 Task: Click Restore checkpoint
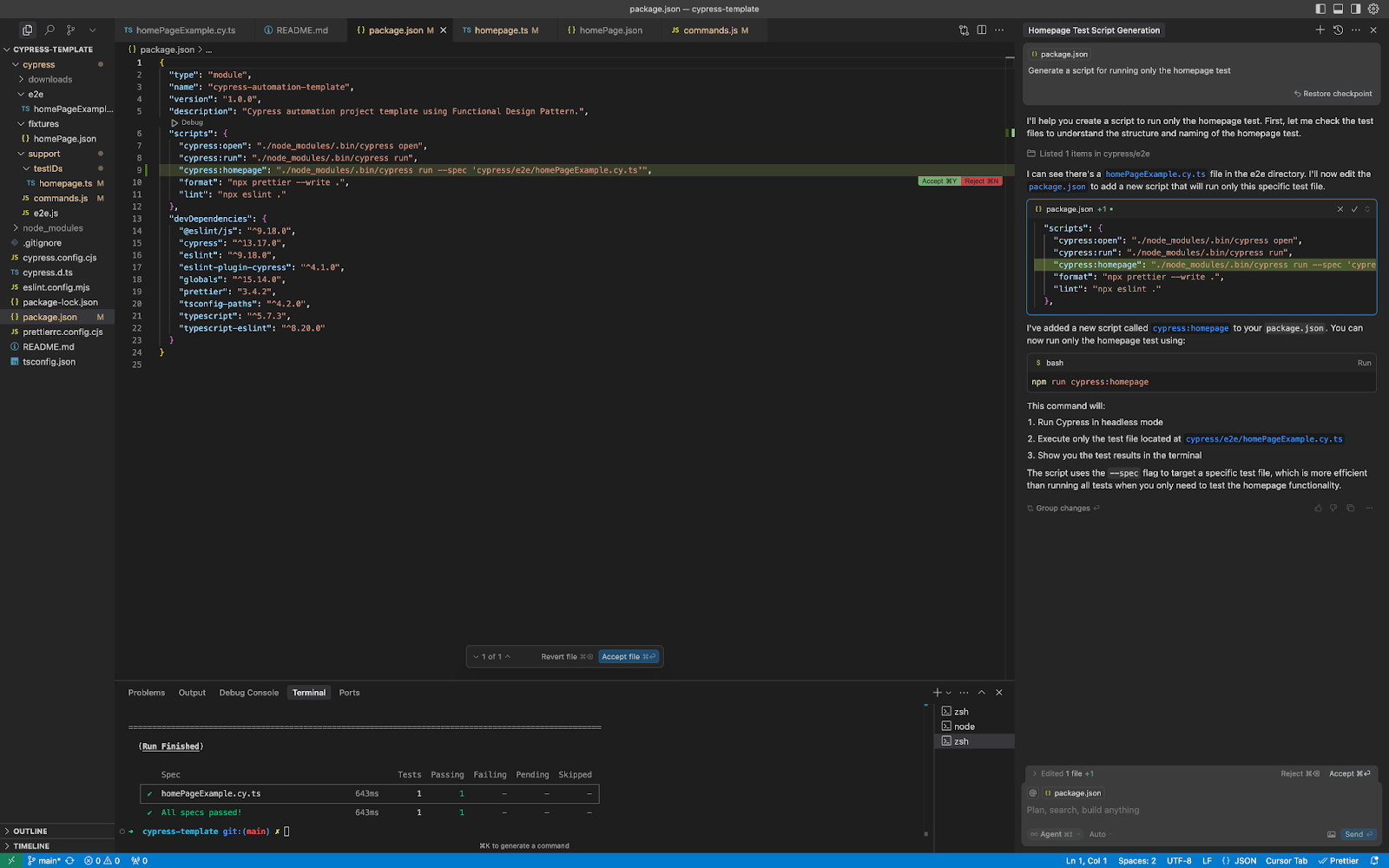pos(1333,94)
